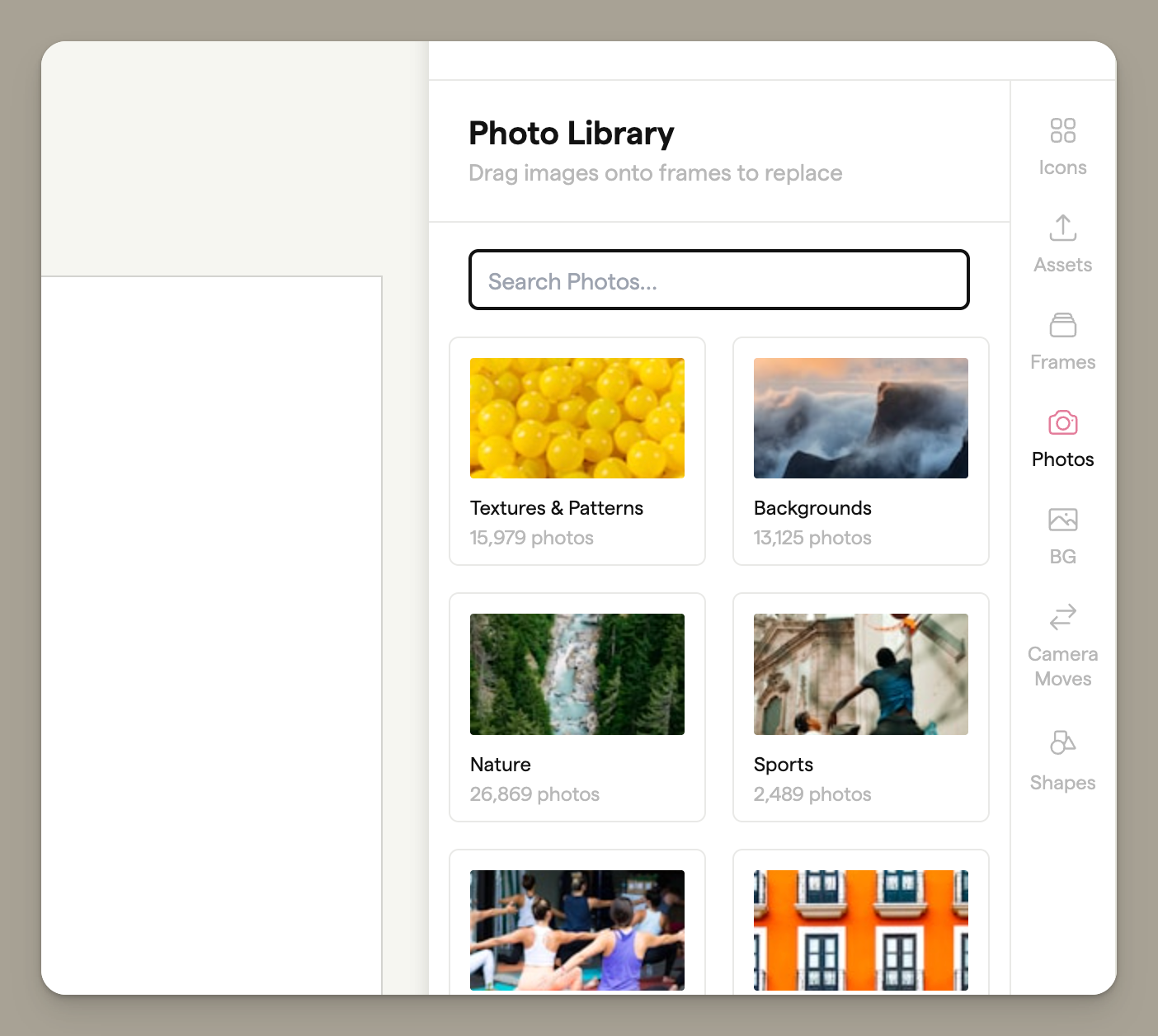Click the Search Photos input field
The width and height of the screenshot is (1158, 1036).
coord(718,280)
